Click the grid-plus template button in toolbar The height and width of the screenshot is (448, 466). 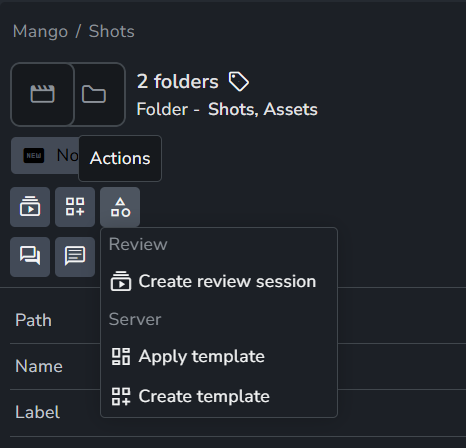(75, 207)
